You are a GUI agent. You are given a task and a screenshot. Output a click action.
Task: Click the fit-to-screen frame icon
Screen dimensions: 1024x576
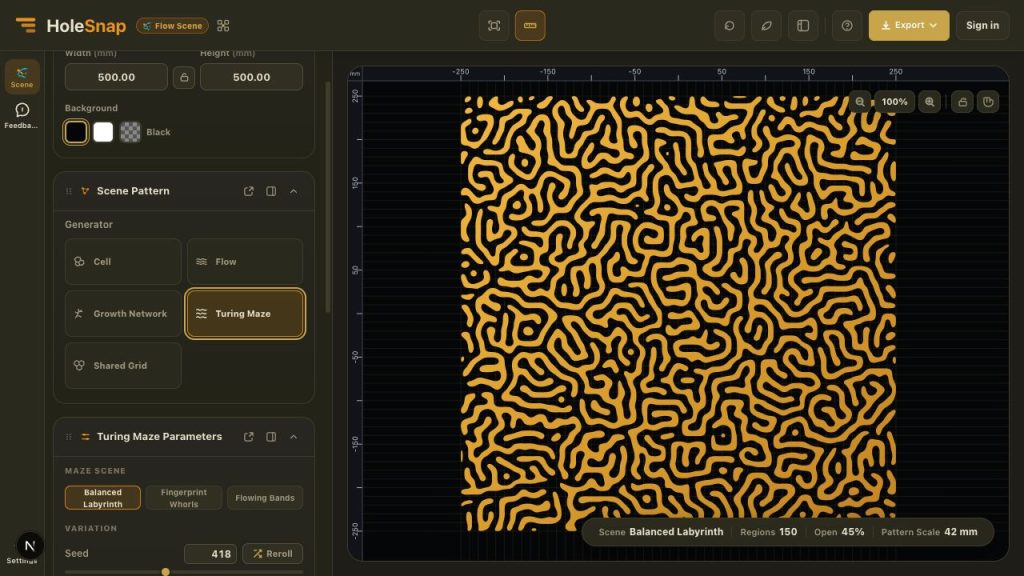(x=494, y=25)
